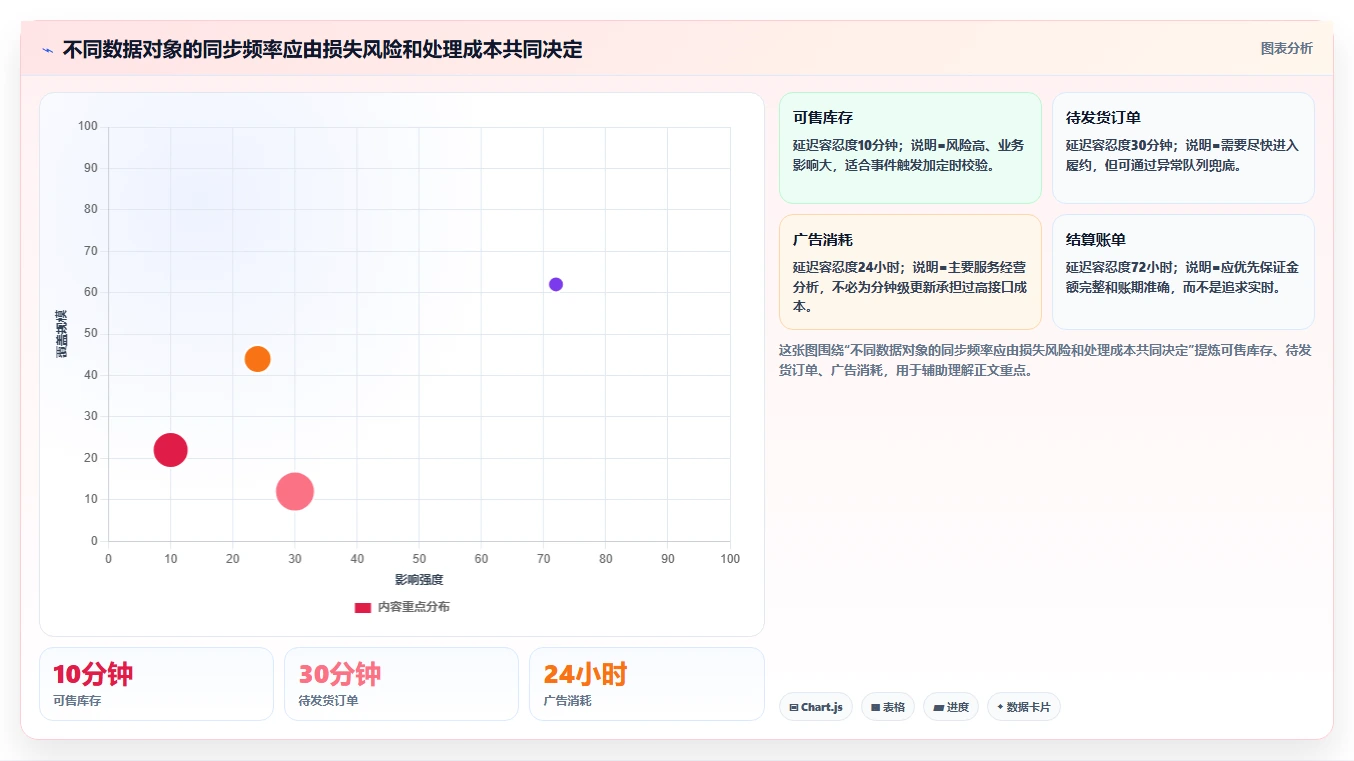Click the Chart.js tag icon
The image size is (1354, 761).
(x=794, y=707)
